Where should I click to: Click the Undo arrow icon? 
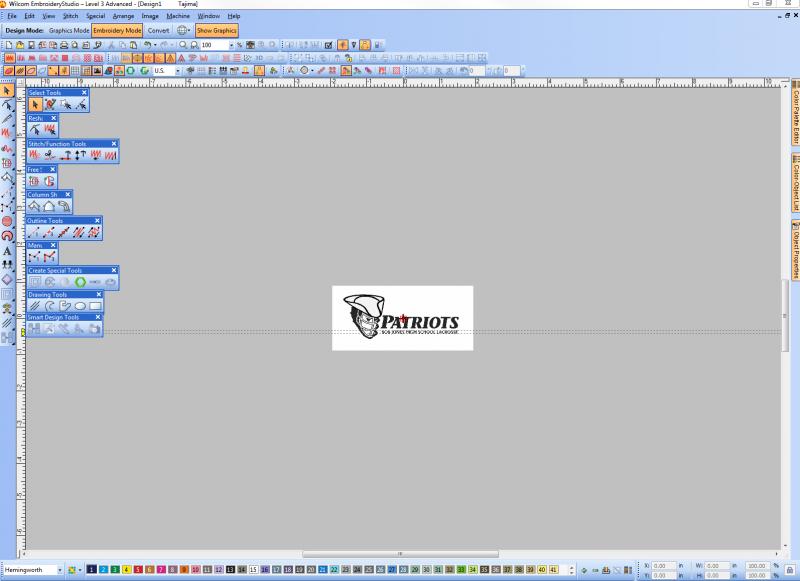(147, 45)
